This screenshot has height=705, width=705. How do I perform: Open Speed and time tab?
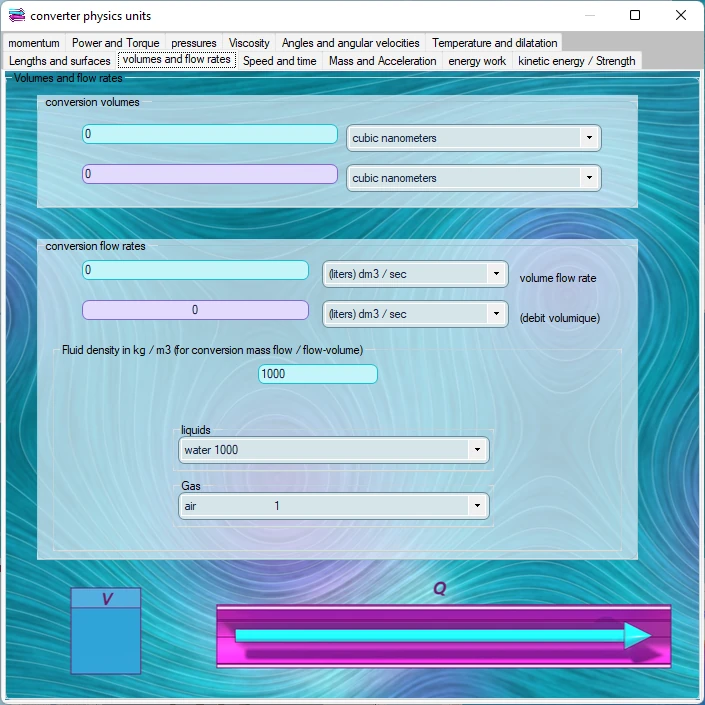click(280, 61)
